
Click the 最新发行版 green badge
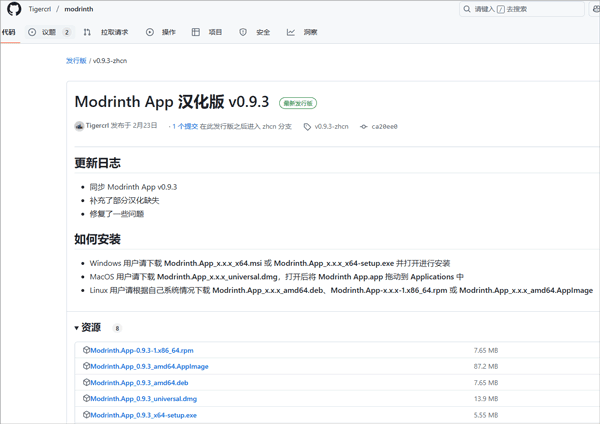pos(298,103)
